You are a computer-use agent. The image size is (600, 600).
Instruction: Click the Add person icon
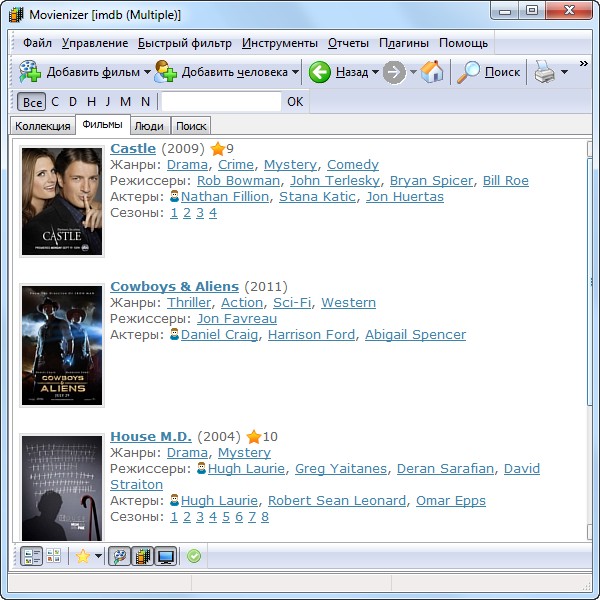tap(165, 72)
